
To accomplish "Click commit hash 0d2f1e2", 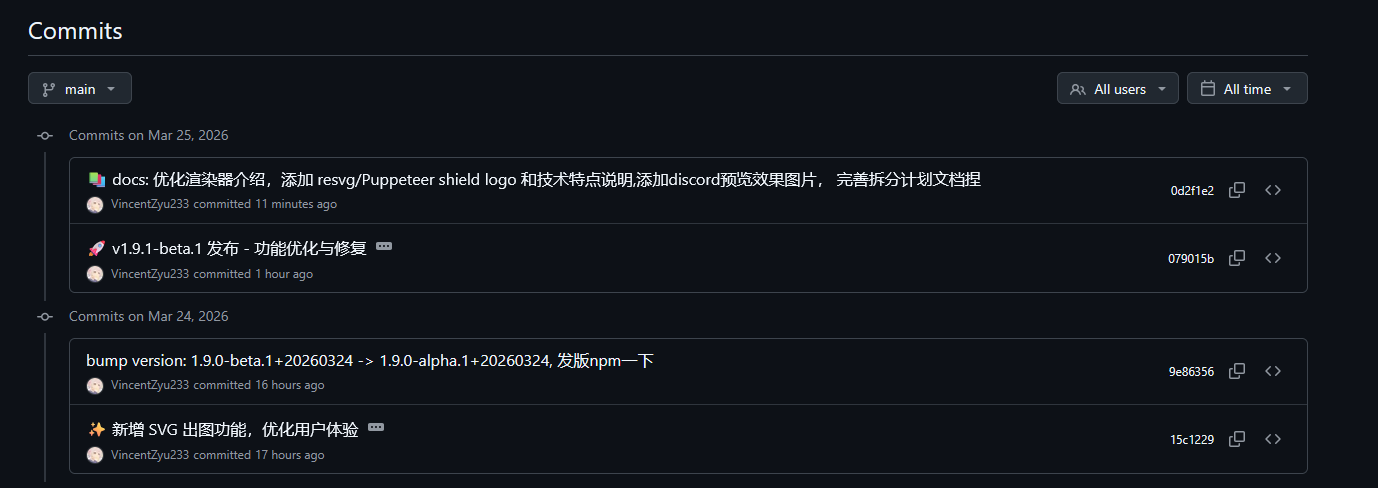I will [x=1192, y=190].
